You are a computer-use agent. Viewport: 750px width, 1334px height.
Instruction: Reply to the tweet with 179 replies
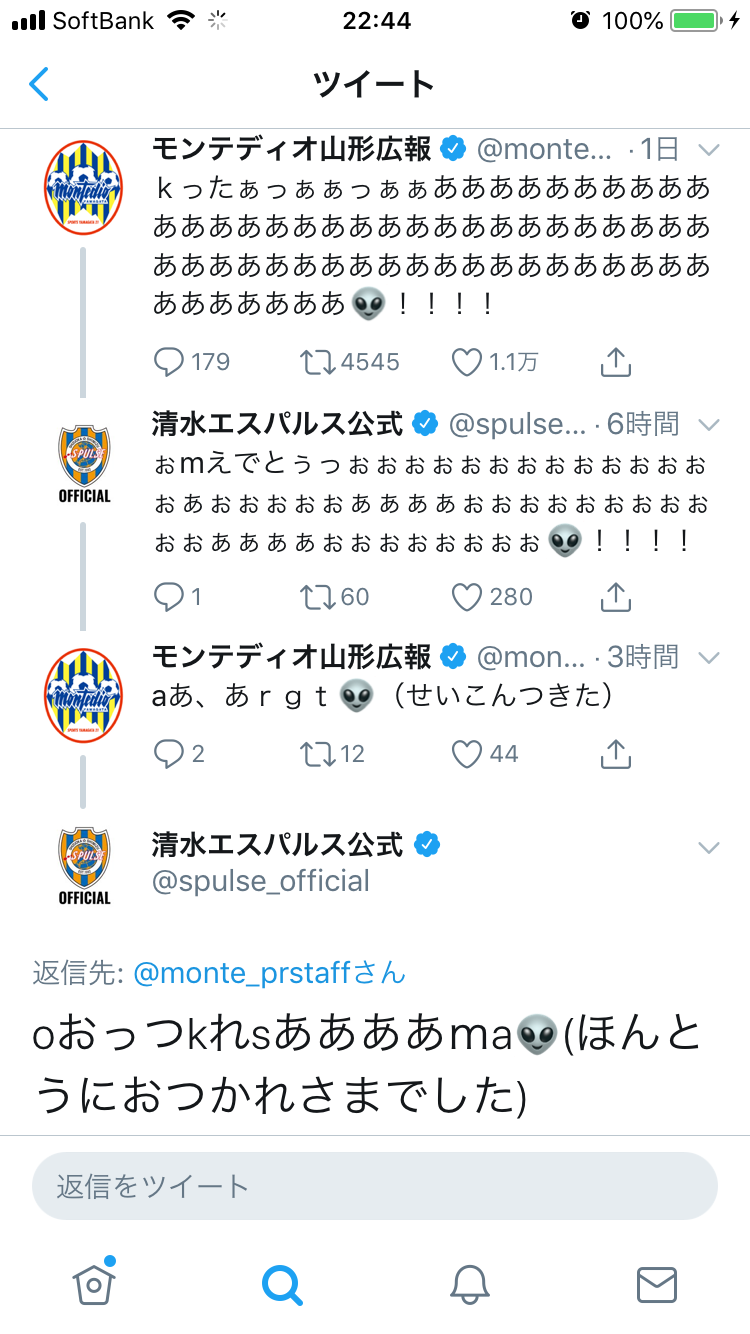point(168,362)
